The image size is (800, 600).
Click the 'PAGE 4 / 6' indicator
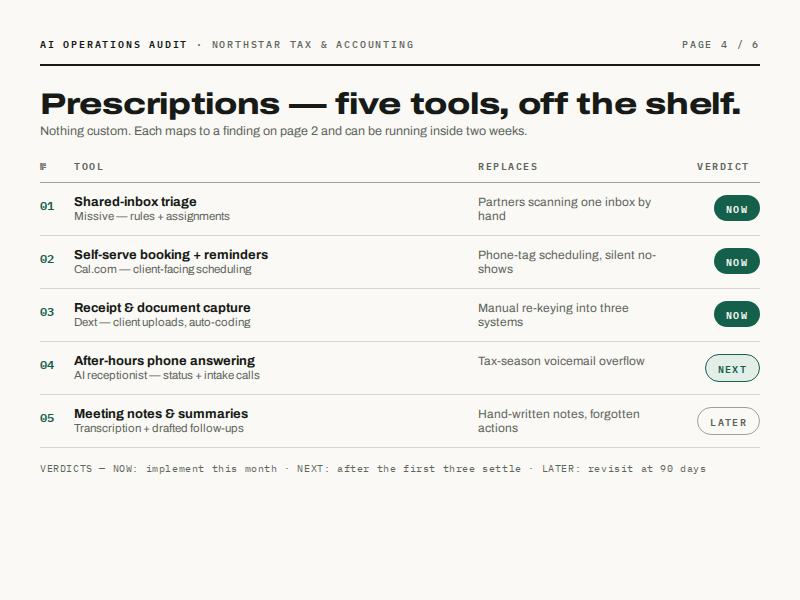[720, 45]
